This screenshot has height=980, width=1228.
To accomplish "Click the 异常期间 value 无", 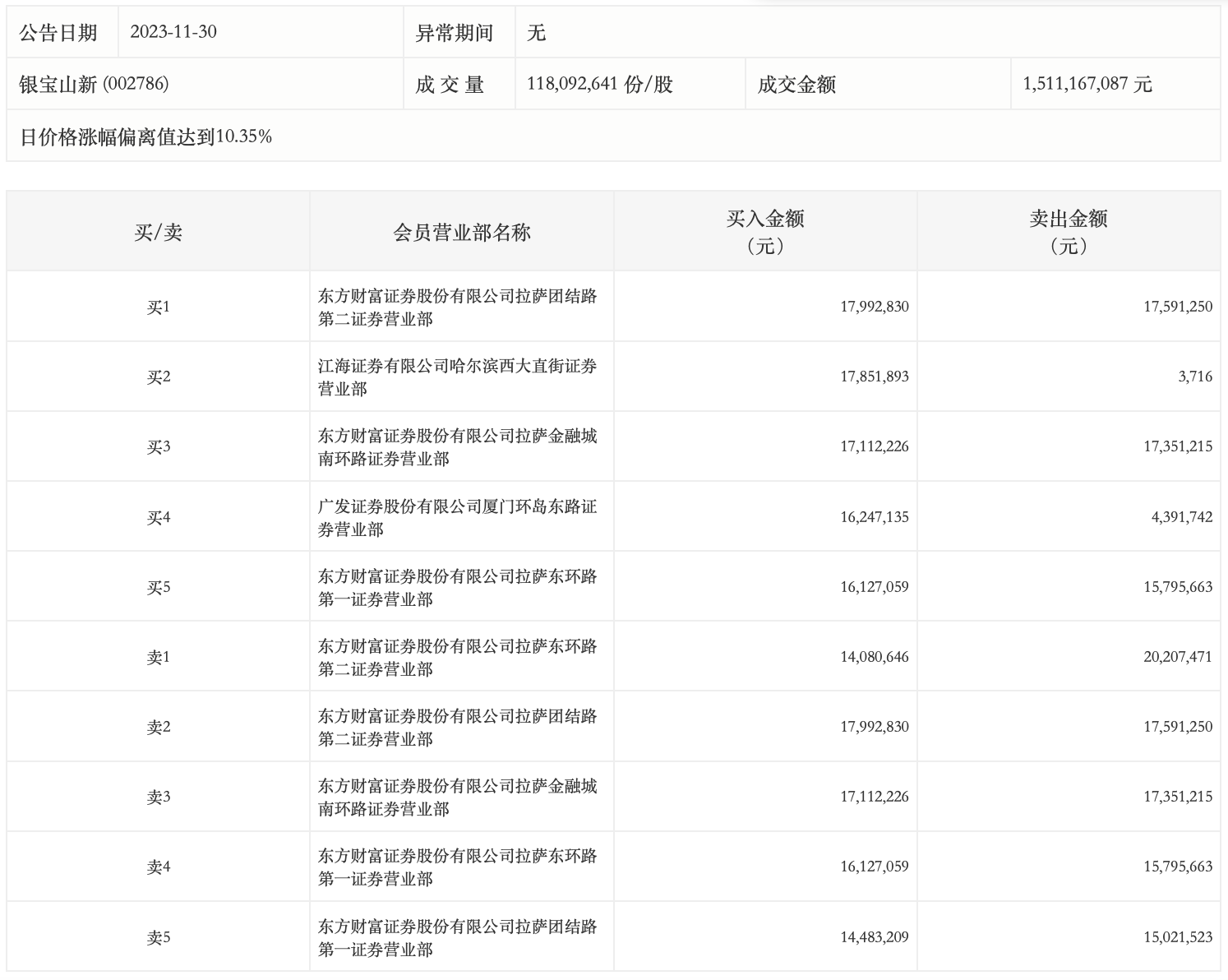I will point(536,32).
